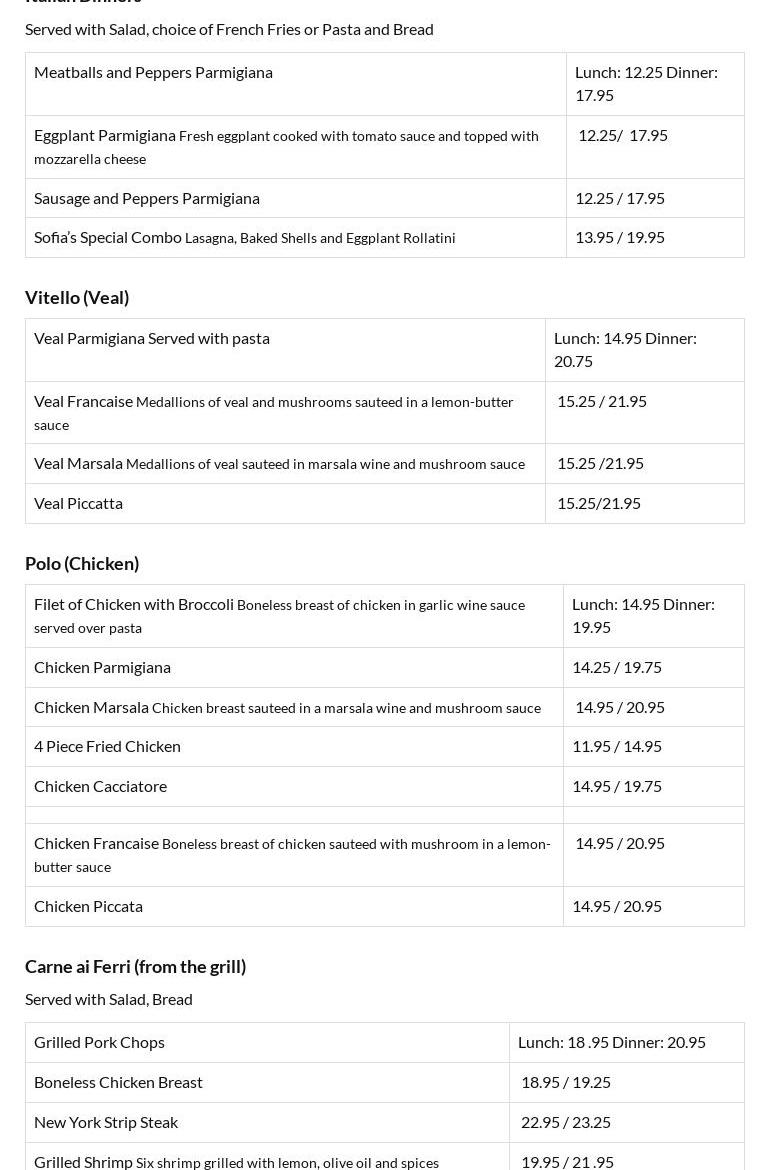Viewport: 770px width, 1170px height.
Task: Select Veal Parmigiana Served with pasta
Action: 152,338
